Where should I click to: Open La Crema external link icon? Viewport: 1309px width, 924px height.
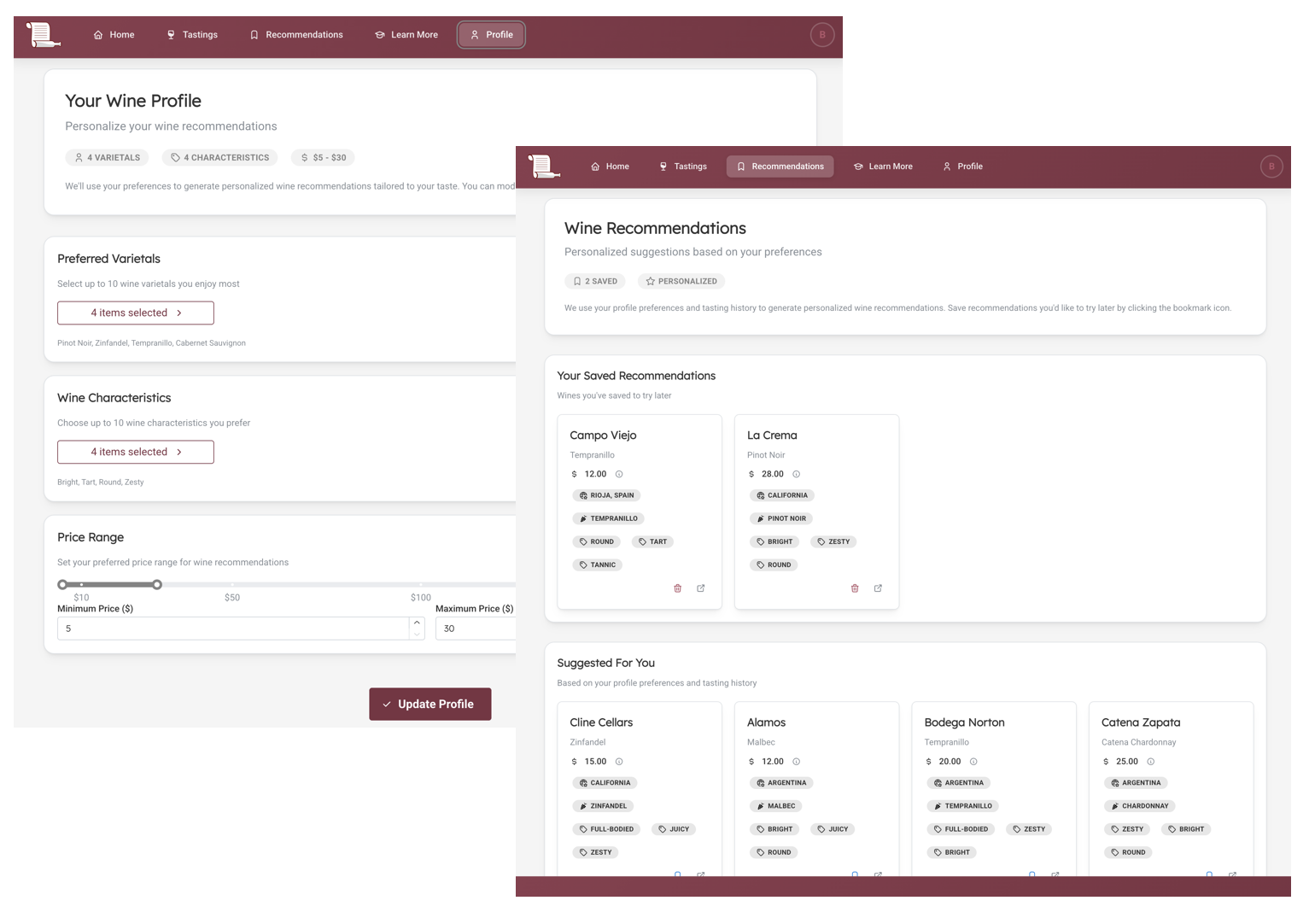pyautogui.click(x=878, y=588)
